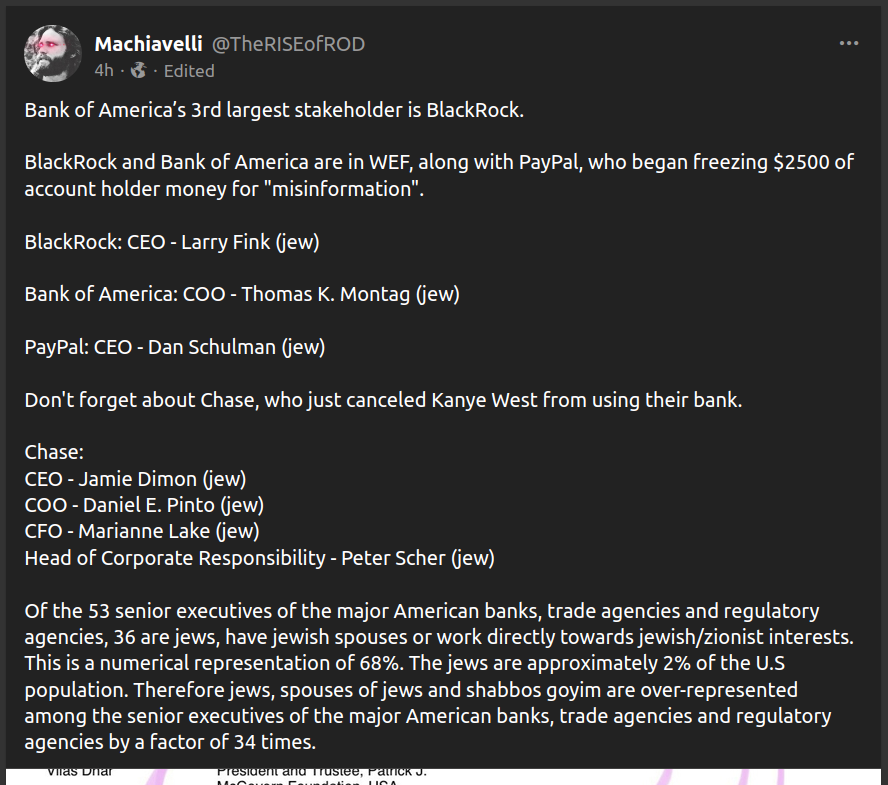The height and width of the screenshot is (785, 888).
Task: Click the 'Head of Corporate Responsibility' line
Action: pos(259,557)
